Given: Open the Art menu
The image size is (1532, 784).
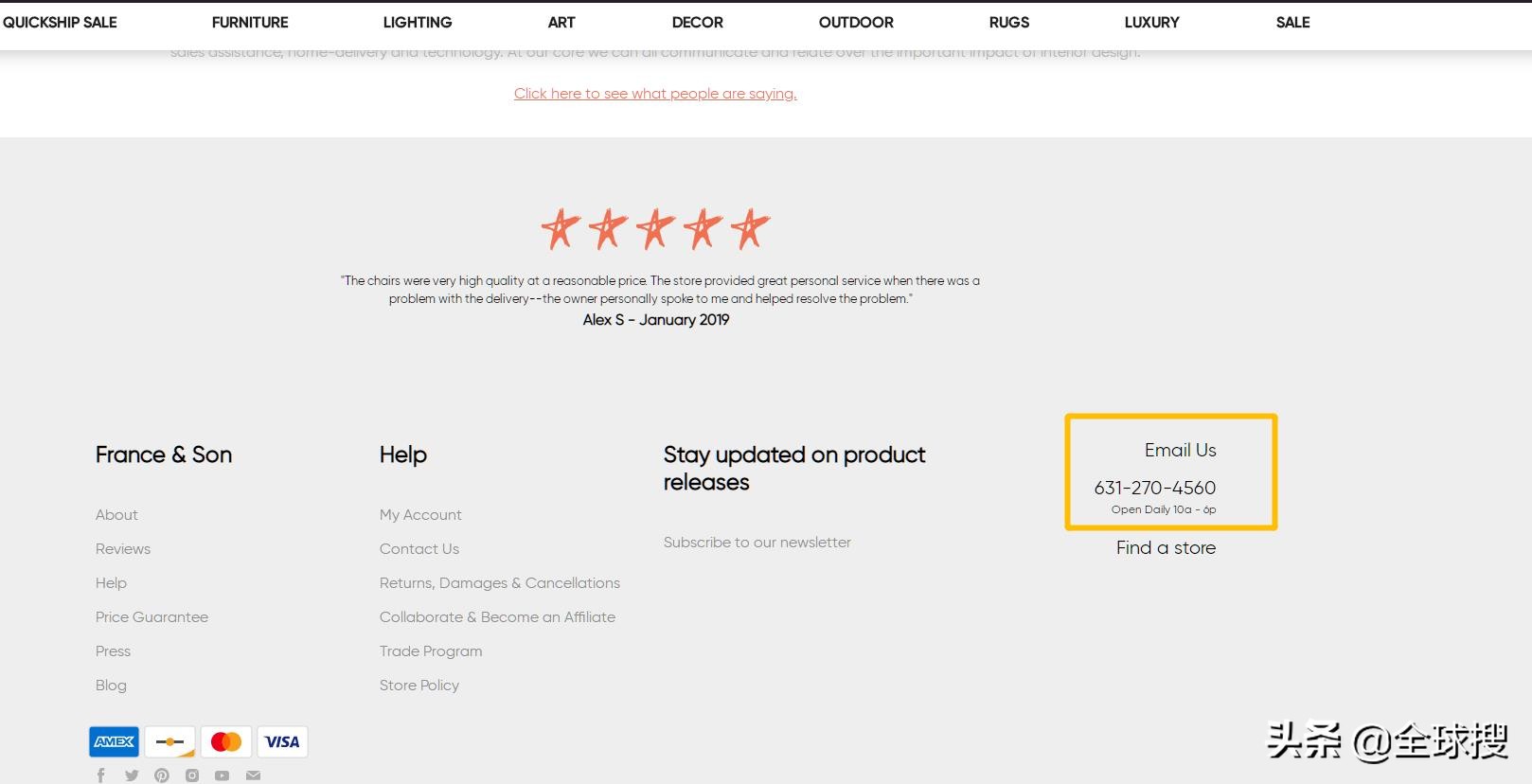Looking at the screenshot, I should pos(561,22).
